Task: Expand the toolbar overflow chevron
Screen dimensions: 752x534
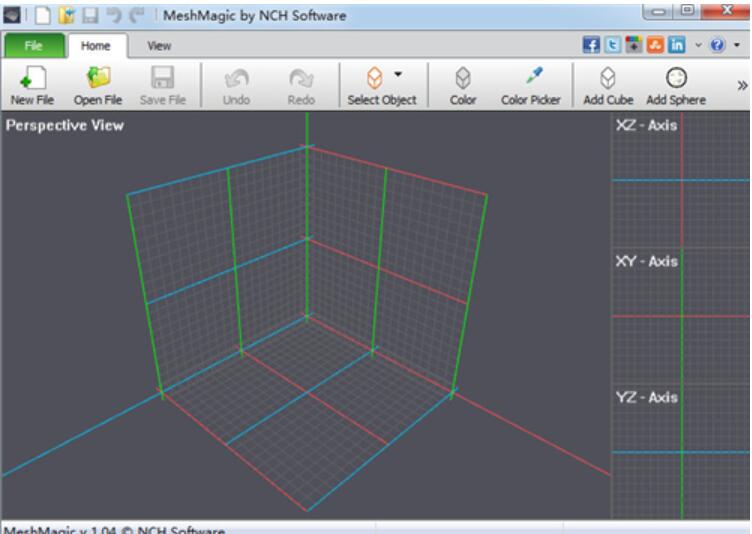Action: (x=742, y=86)
